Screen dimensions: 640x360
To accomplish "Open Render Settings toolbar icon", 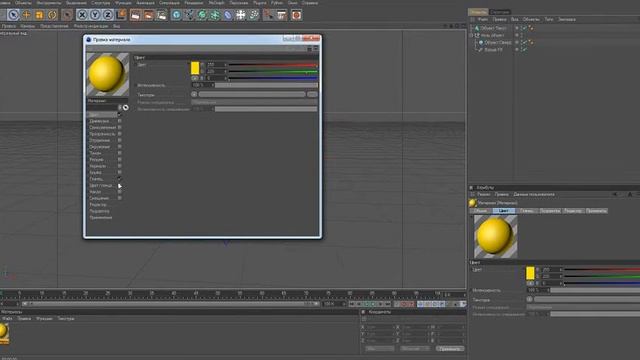I will tap(162, 15).
